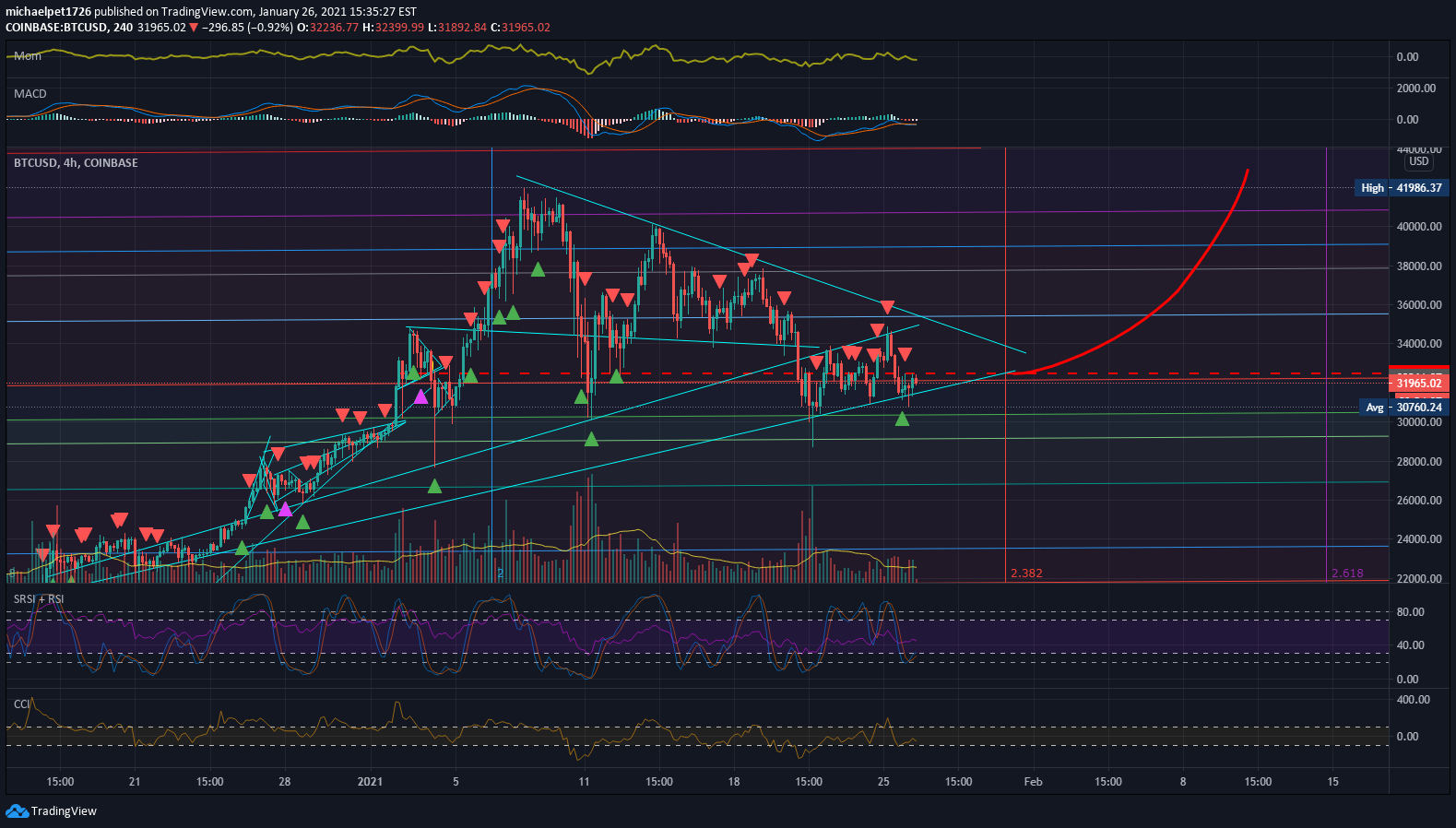Image resolution: width=1456 pixels, height=828 pixels.
Task: Click date 21 on the time axis
Action: tap(135, 782)
